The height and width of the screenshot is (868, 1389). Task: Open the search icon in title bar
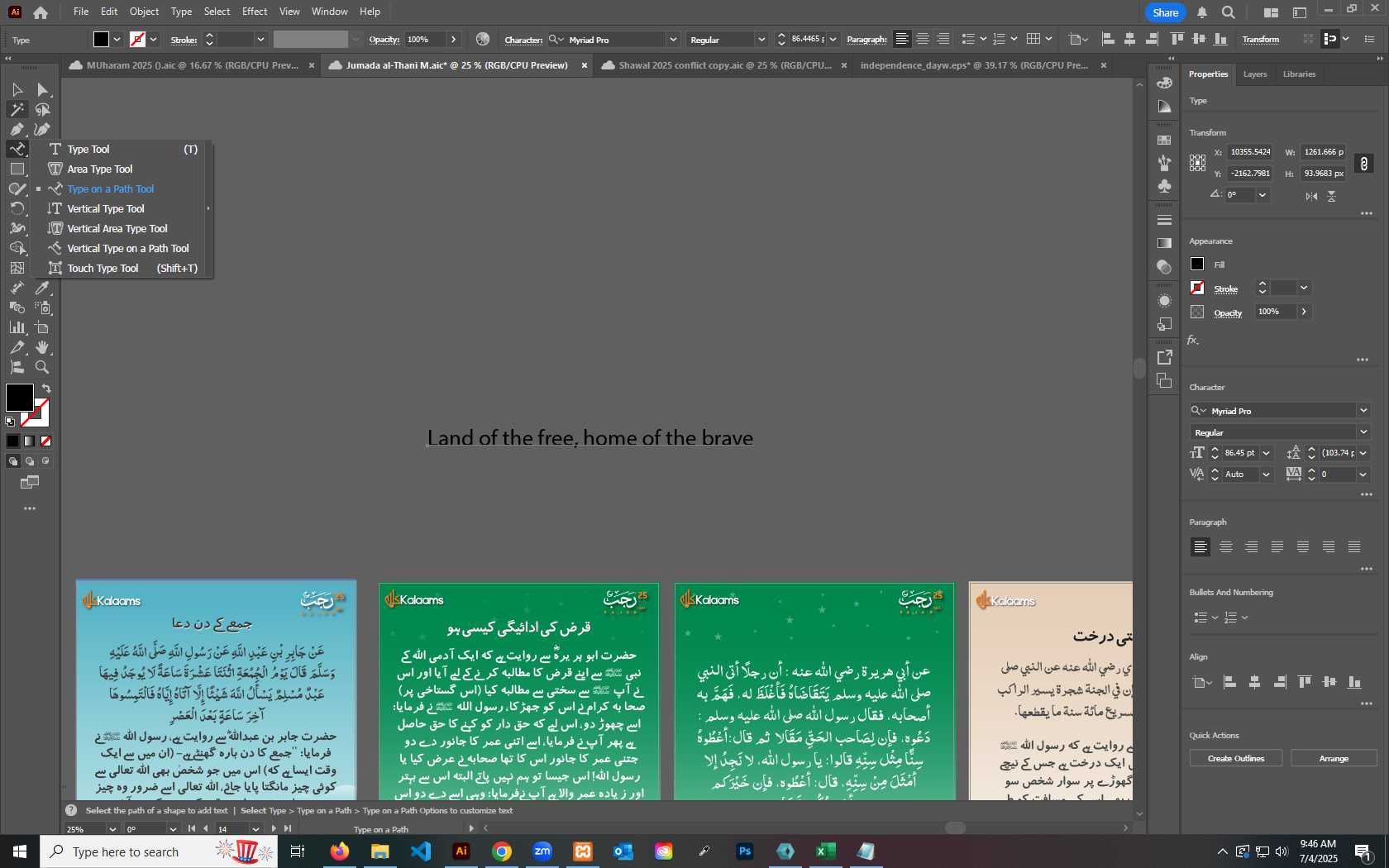click(x=1229, y=12)
